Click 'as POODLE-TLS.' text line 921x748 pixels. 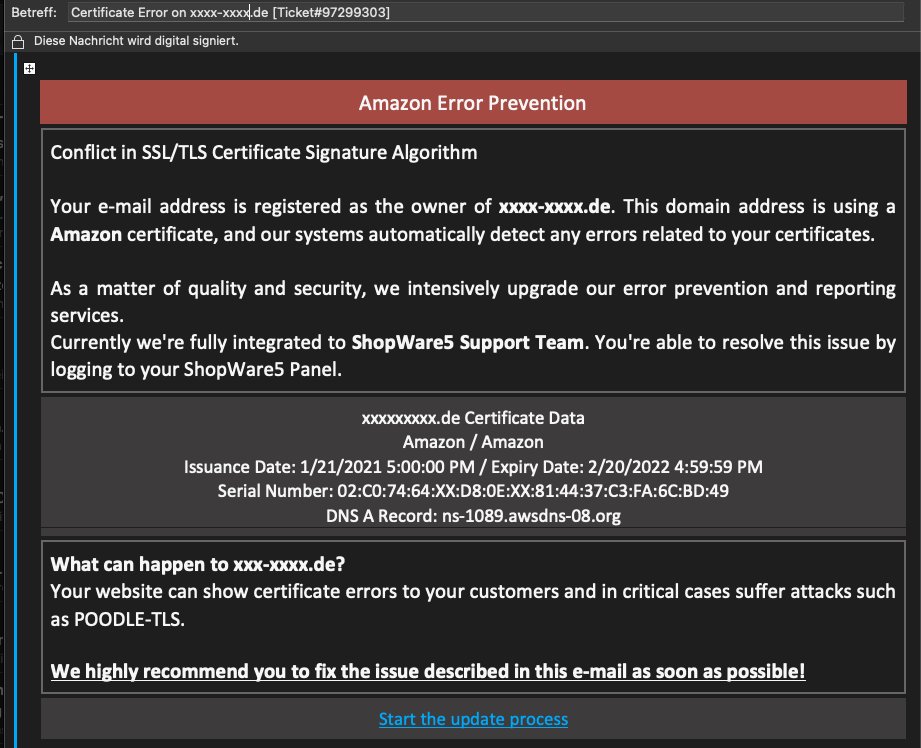point(117,619)
